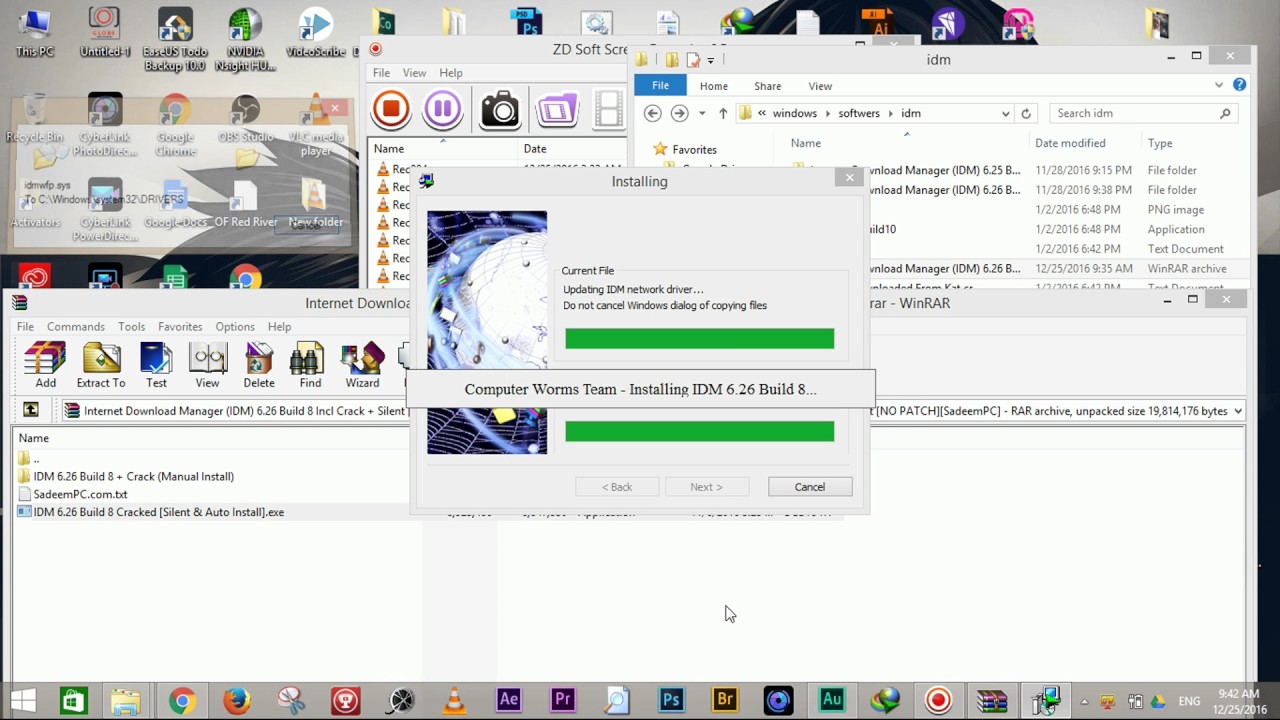Open the ZD Soft recorder View menu

[x=414, y=72]
